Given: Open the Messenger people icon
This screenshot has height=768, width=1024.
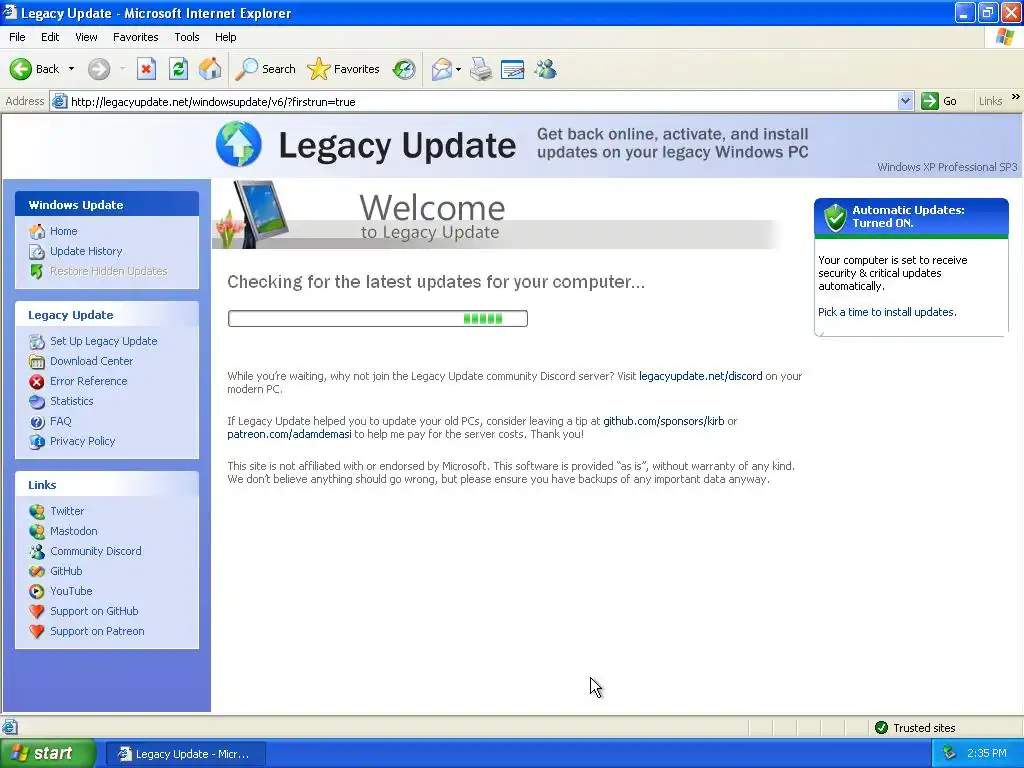Looking at the screenshot, I should pos(545,69).
